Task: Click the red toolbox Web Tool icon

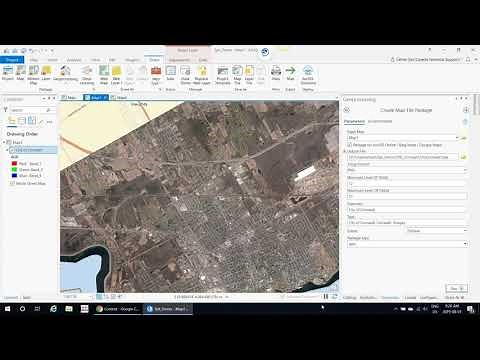Action: (156, 71)
